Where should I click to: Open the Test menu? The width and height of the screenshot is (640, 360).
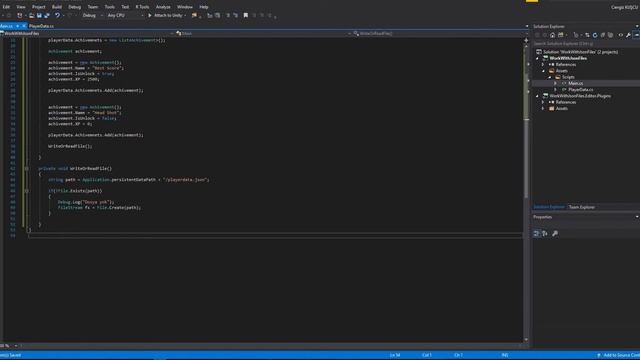[125, 7]
